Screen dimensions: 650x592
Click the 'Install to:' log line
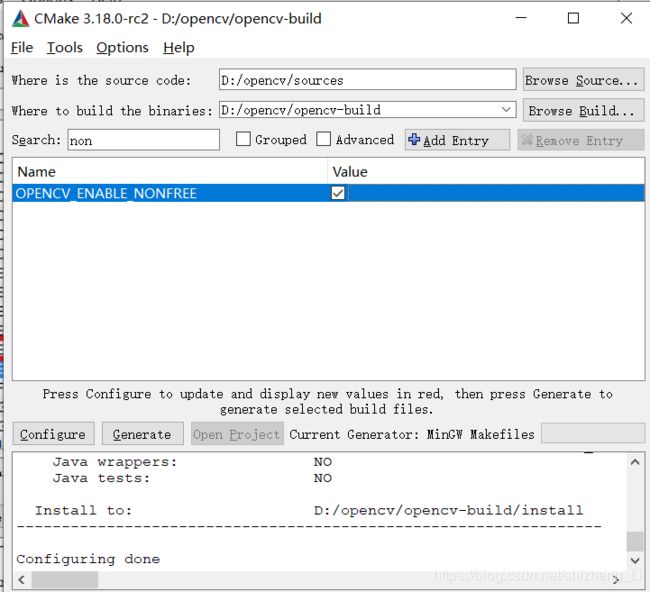tap(309, 510)
